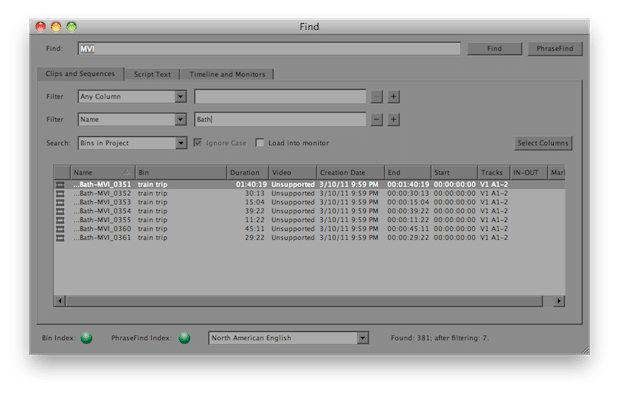This screenshot has height=395, width=619.
Task: Sort by the Bin column header
Action: coord(181,172)
